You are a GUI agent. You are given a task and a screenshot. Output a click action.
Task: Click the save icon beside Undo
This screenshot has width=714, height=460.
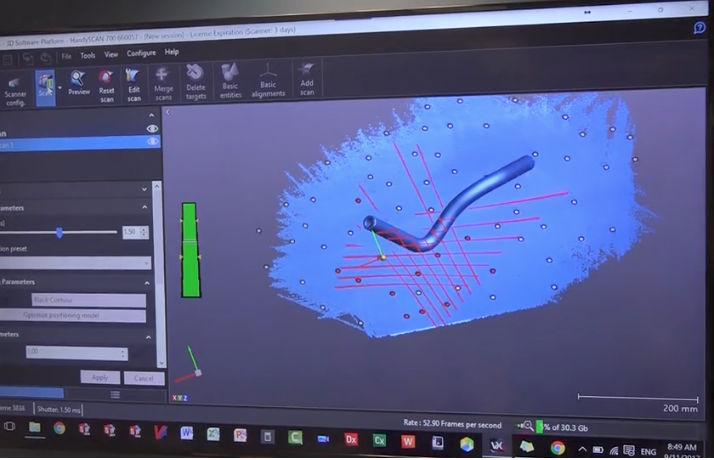[x=8, y=60]
